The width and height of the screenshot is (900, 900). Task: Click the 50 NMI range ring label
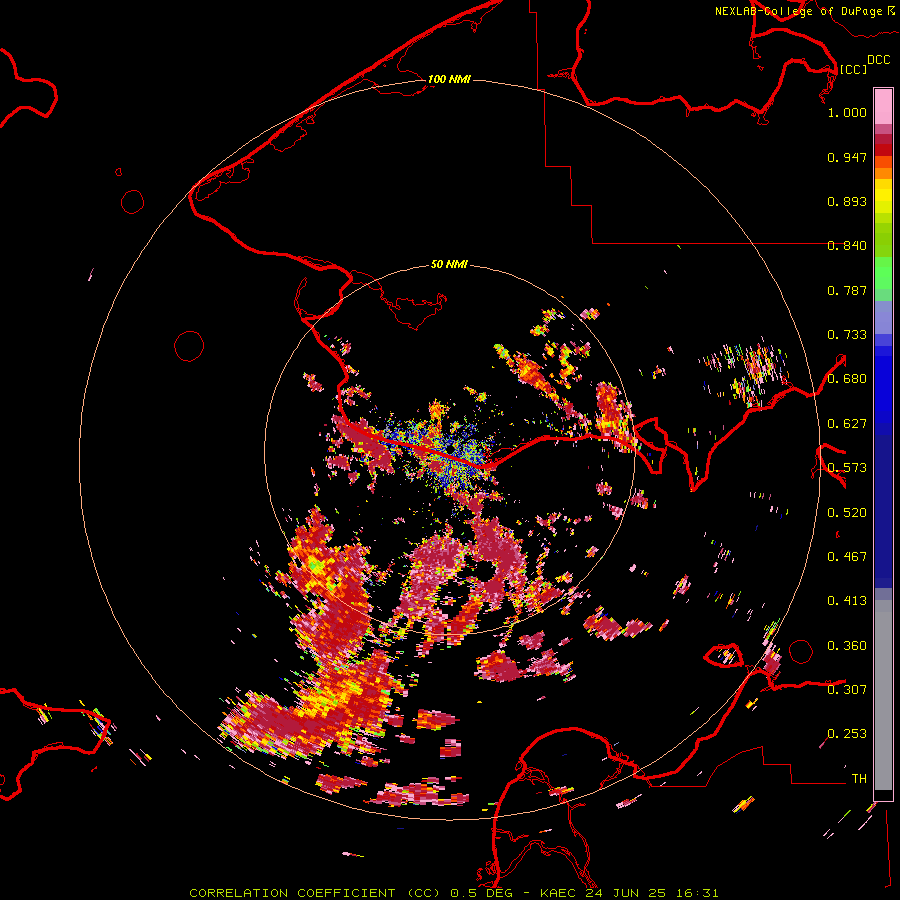point(449,265)
